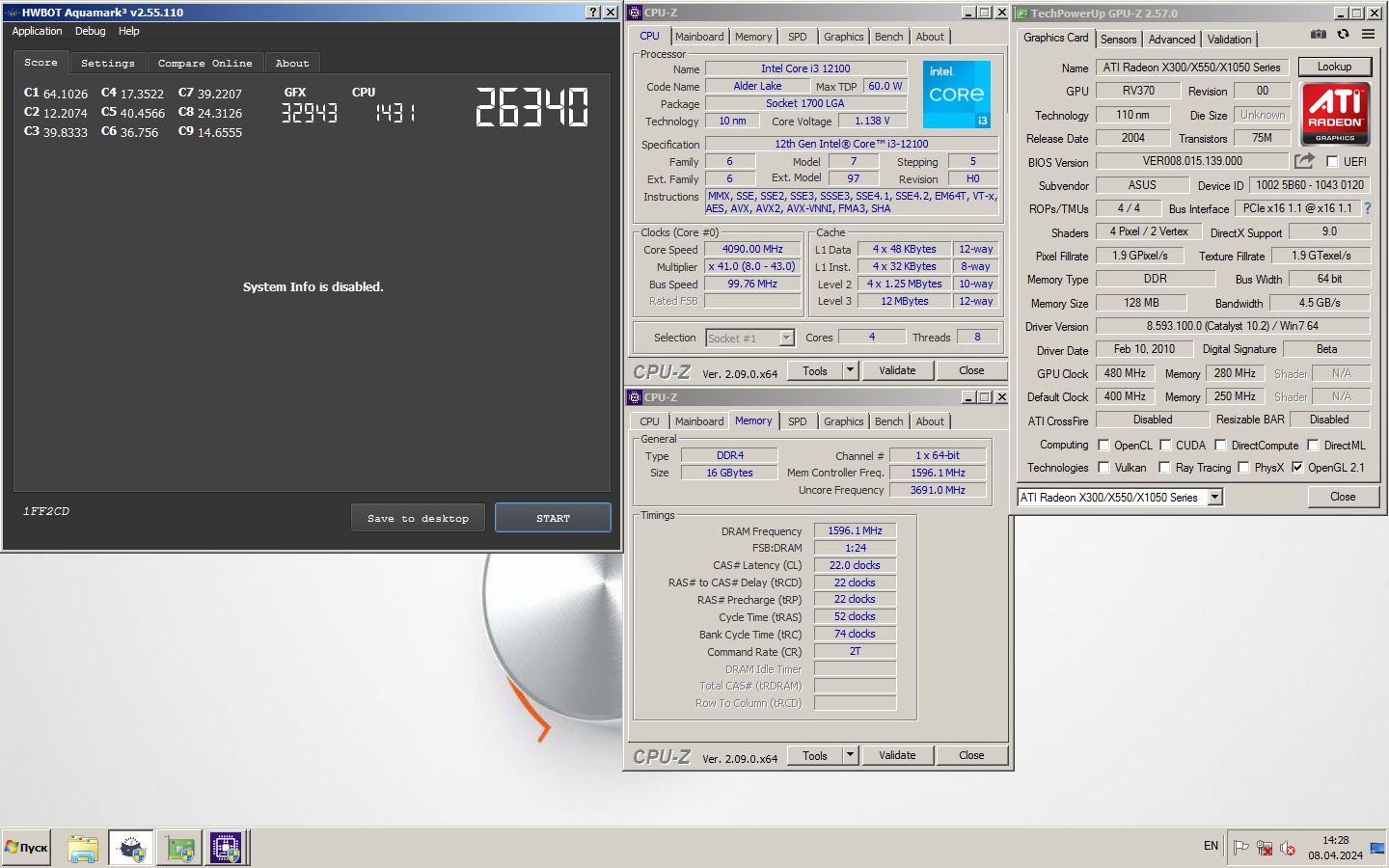Open the GPU-Z hamburger menu

1368,35
